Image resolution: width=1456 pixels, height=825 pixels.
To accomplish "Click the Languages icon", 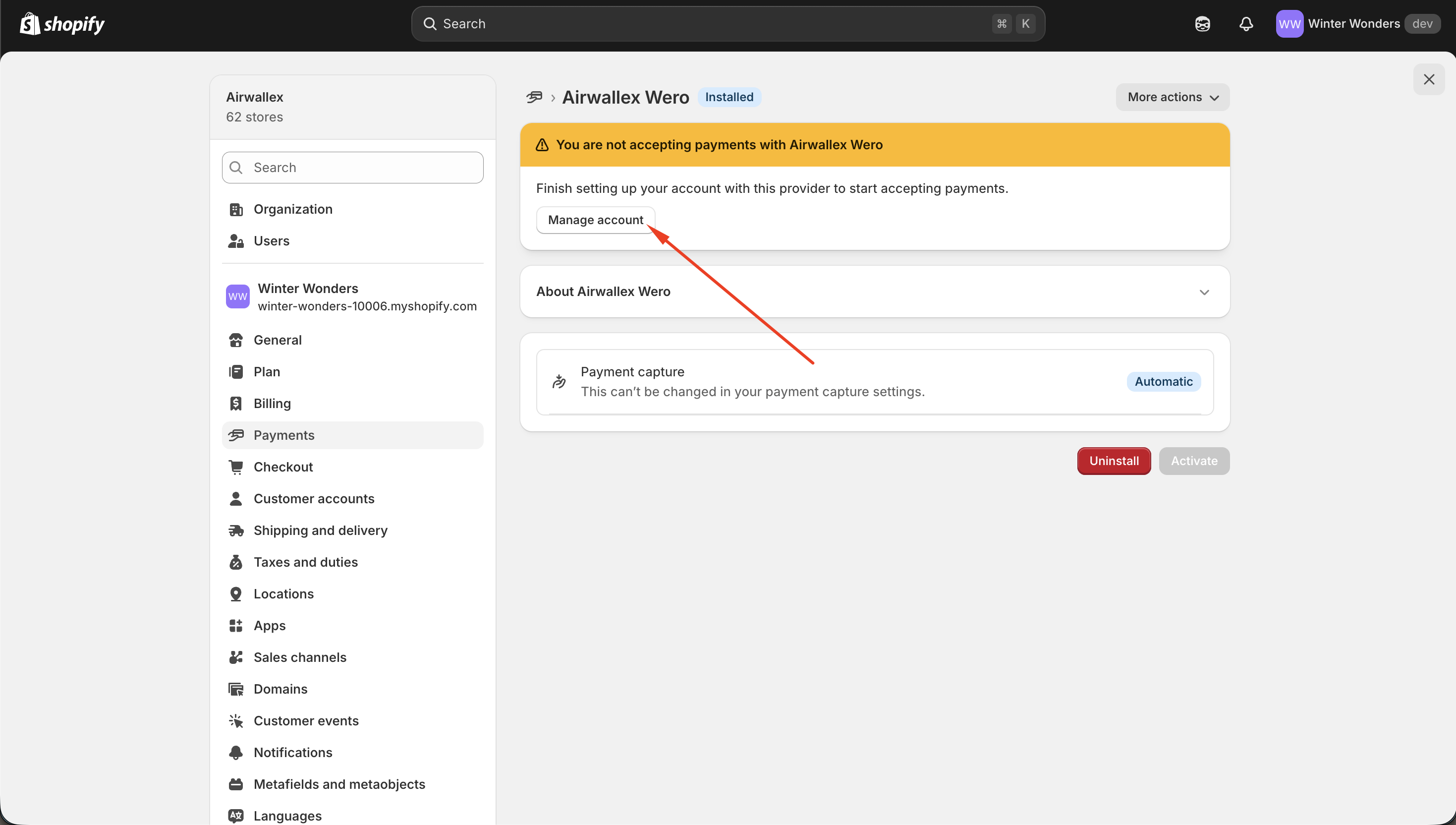I will tap(235, 816).
